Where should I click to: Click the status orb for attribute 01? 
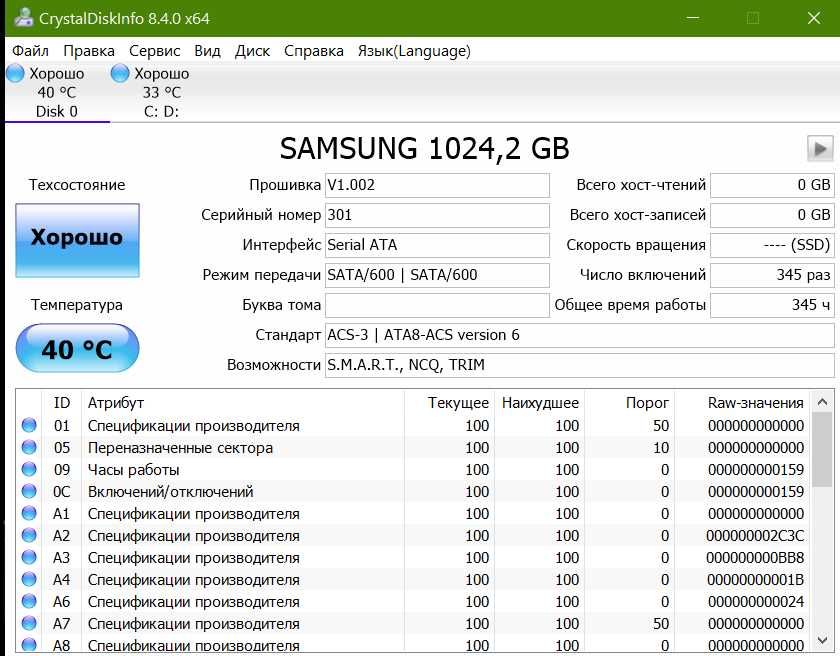point(29,425)
